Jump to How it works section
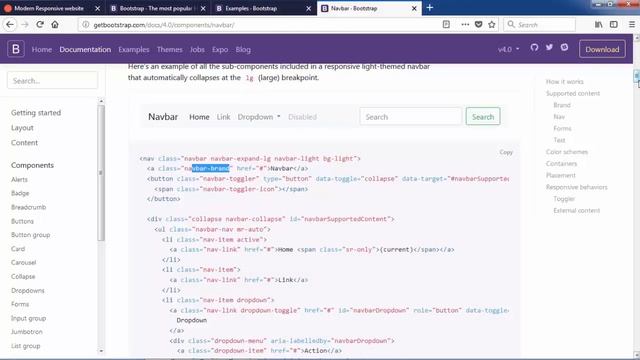Screen dimensions: 640x360 pos(565,82)
